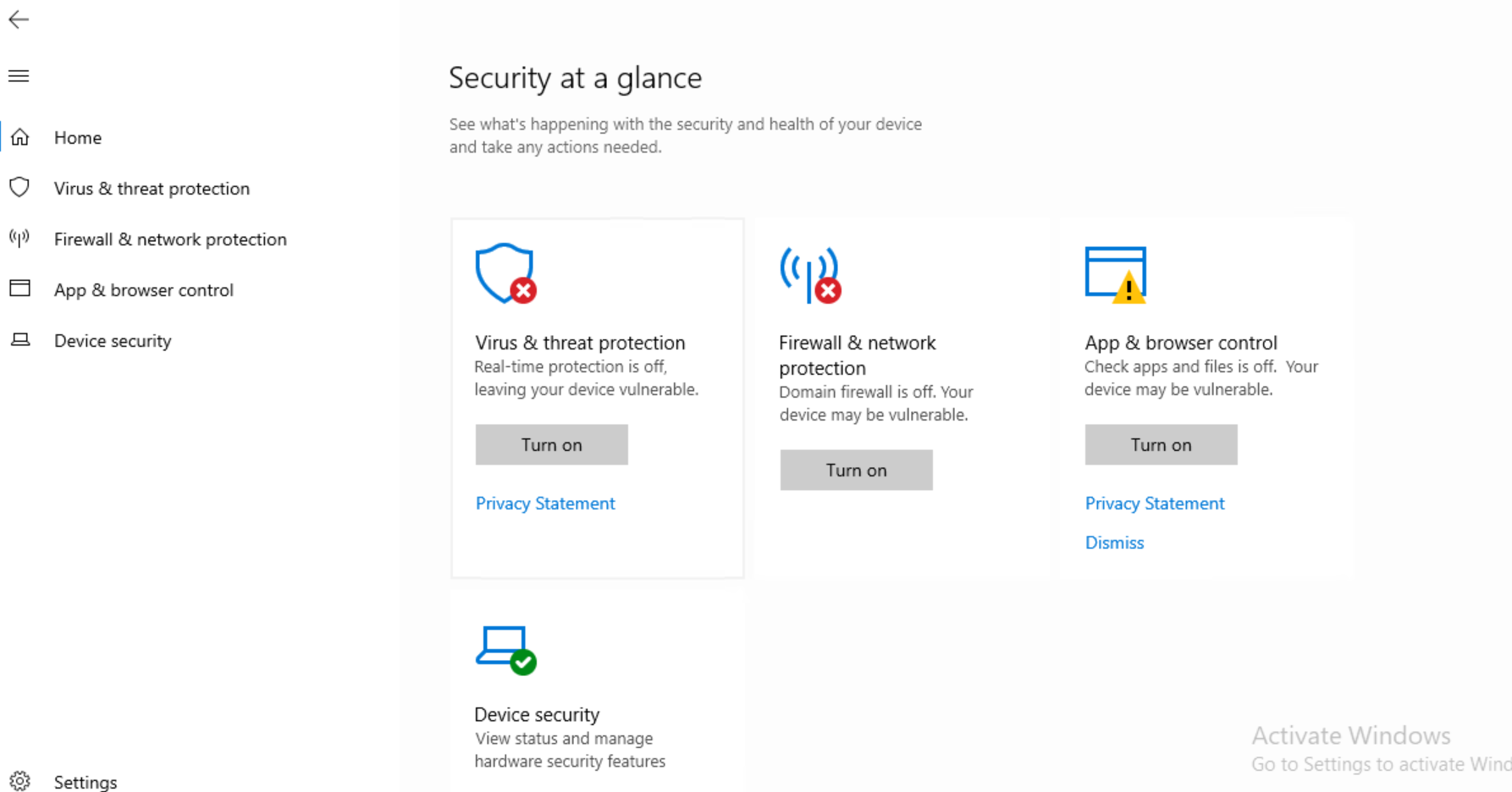The image size is (1512, 792).
Task: Click the firewall antenna icon in sidebar
Action: (x=19, y=239)
